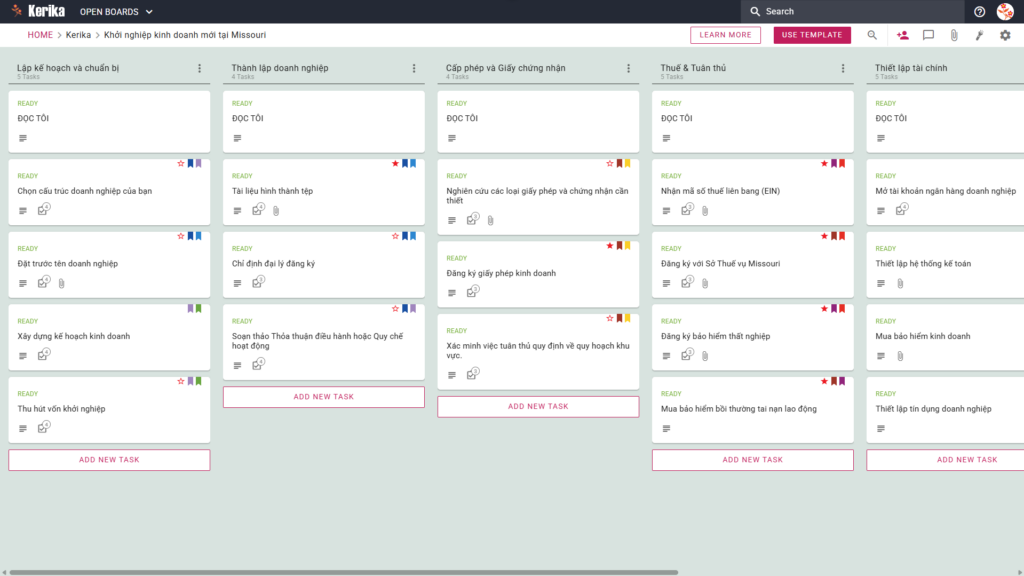
Task: Click 'Thiết lập tài chính' column title
Action: click(911, 68)
